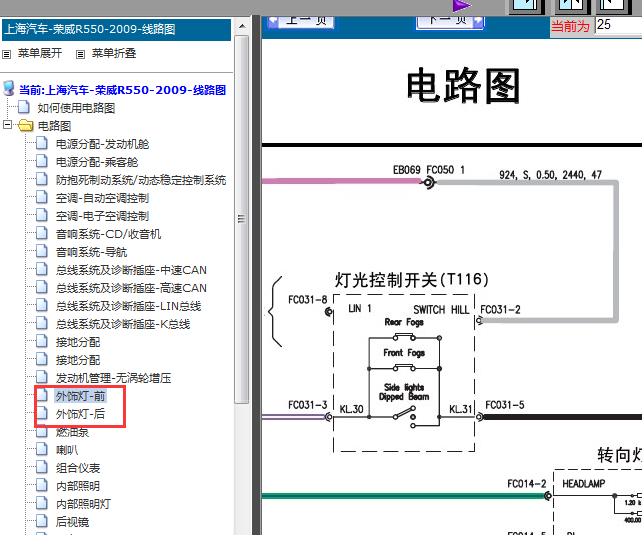Viewport: 642px width, 535px height.
Task: Click the page icon for 发动机管理-无涡轮增压
Action: click(x=41, y=377)
